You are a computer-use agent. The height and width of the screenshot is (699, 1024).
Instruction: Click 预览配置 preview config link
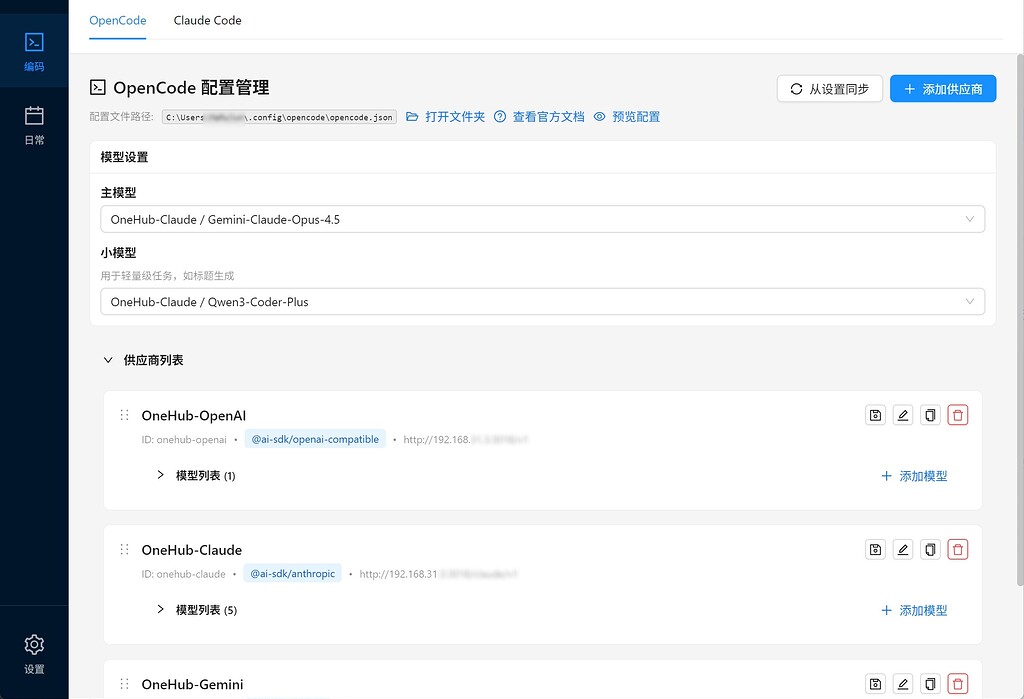tap(627, 117)
